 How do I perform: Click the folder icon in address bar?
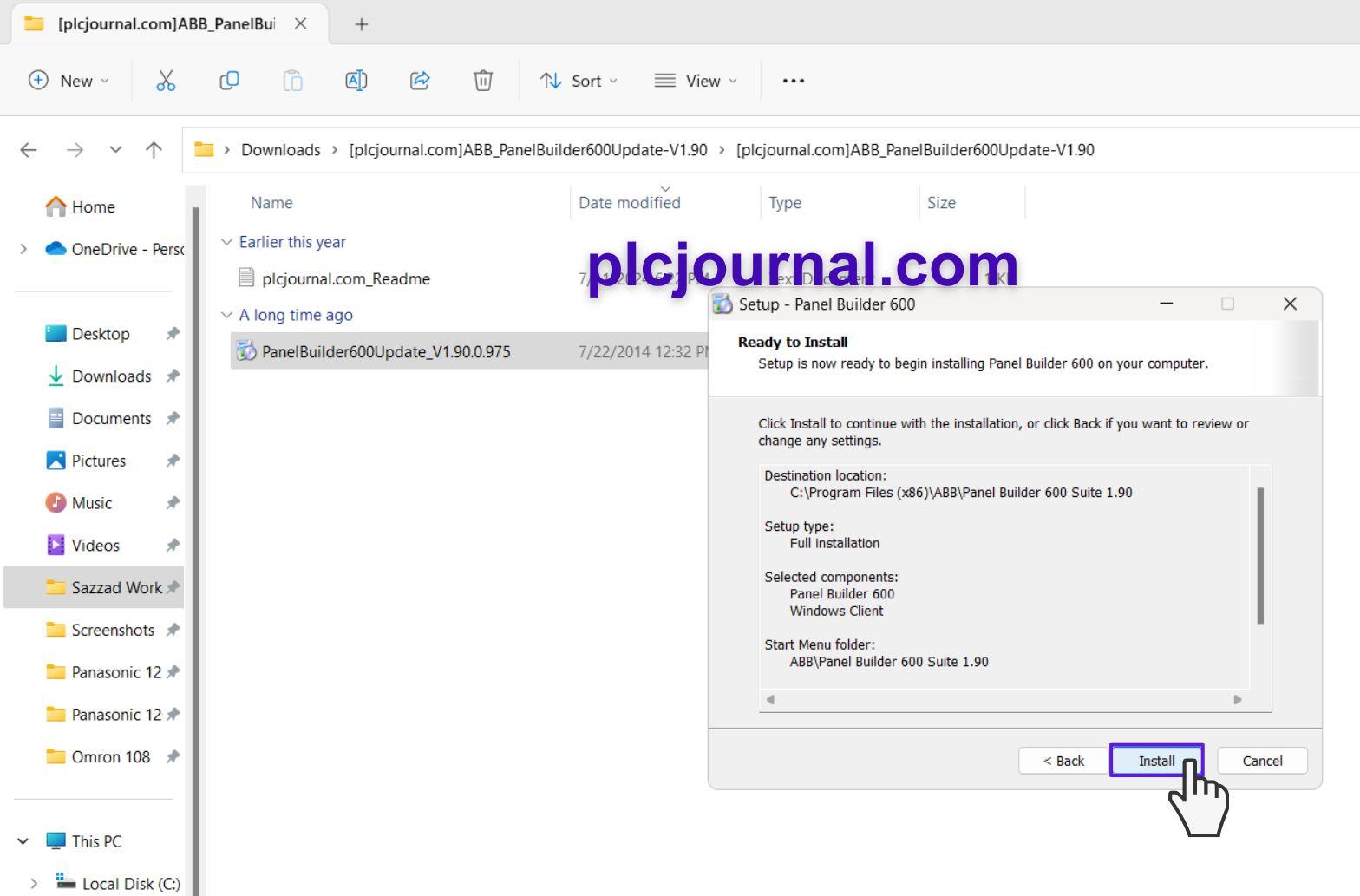coord(204,149)
